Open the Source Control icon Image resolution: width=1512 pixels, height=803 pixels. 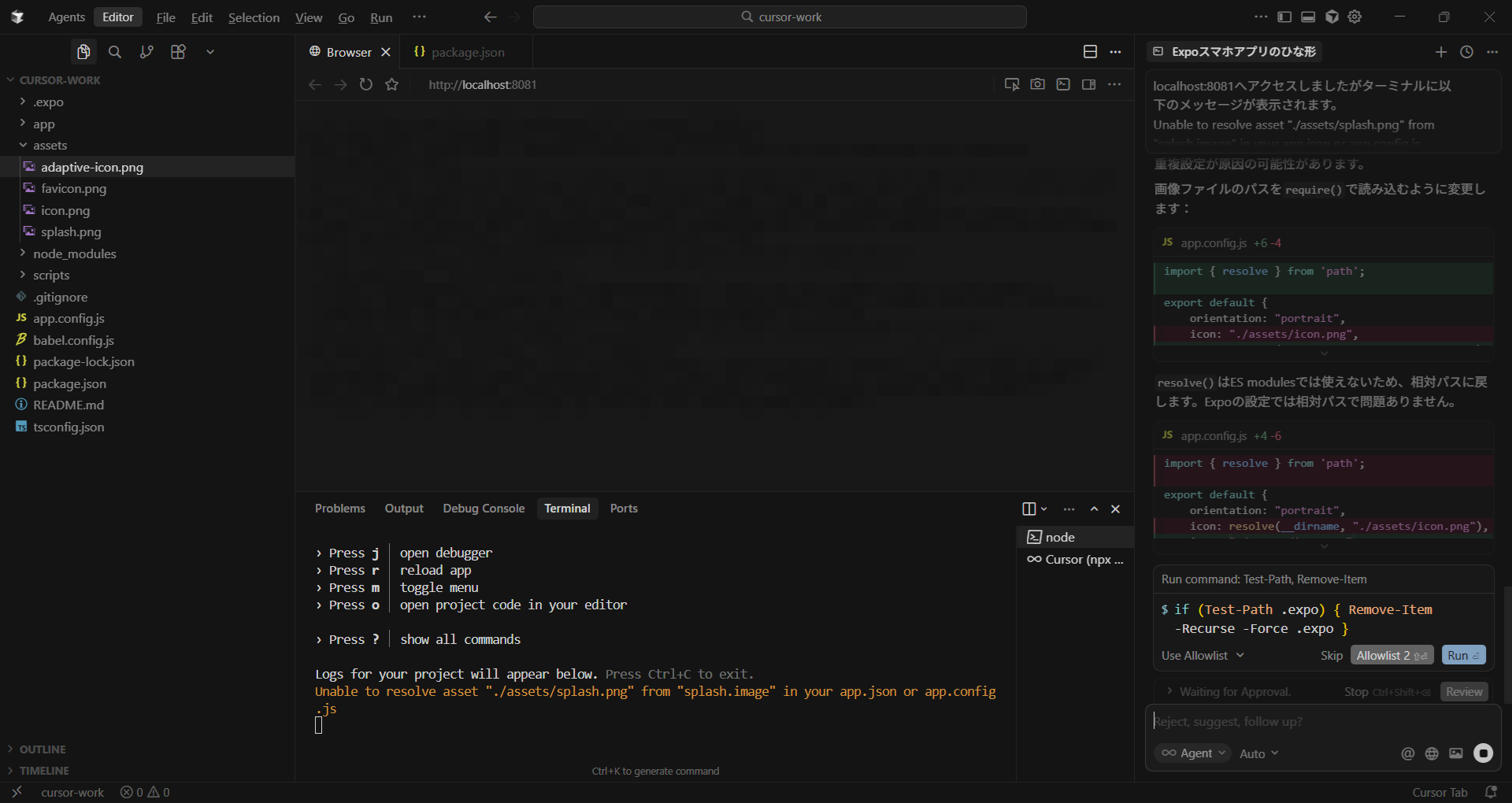pos(146,52)
